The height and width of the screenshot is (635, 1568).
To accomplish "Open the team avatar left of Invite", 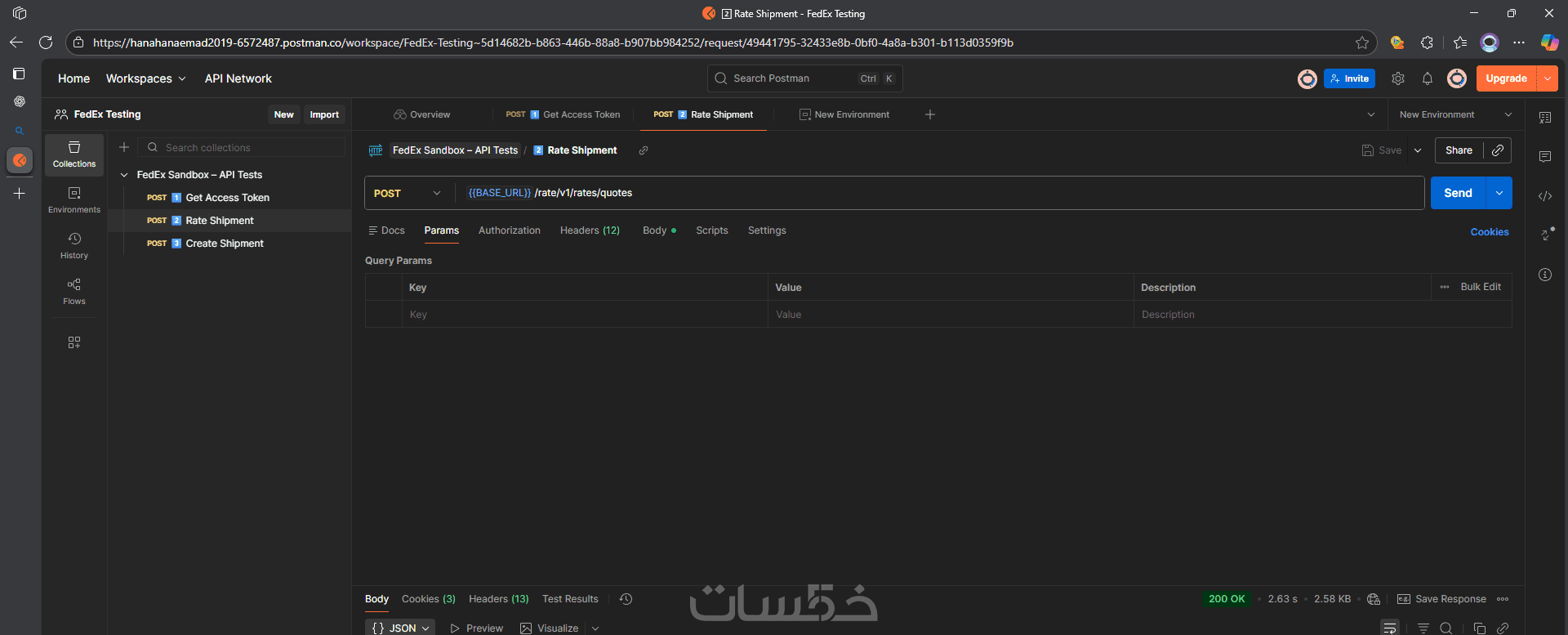I will [x=1307, y=78].
